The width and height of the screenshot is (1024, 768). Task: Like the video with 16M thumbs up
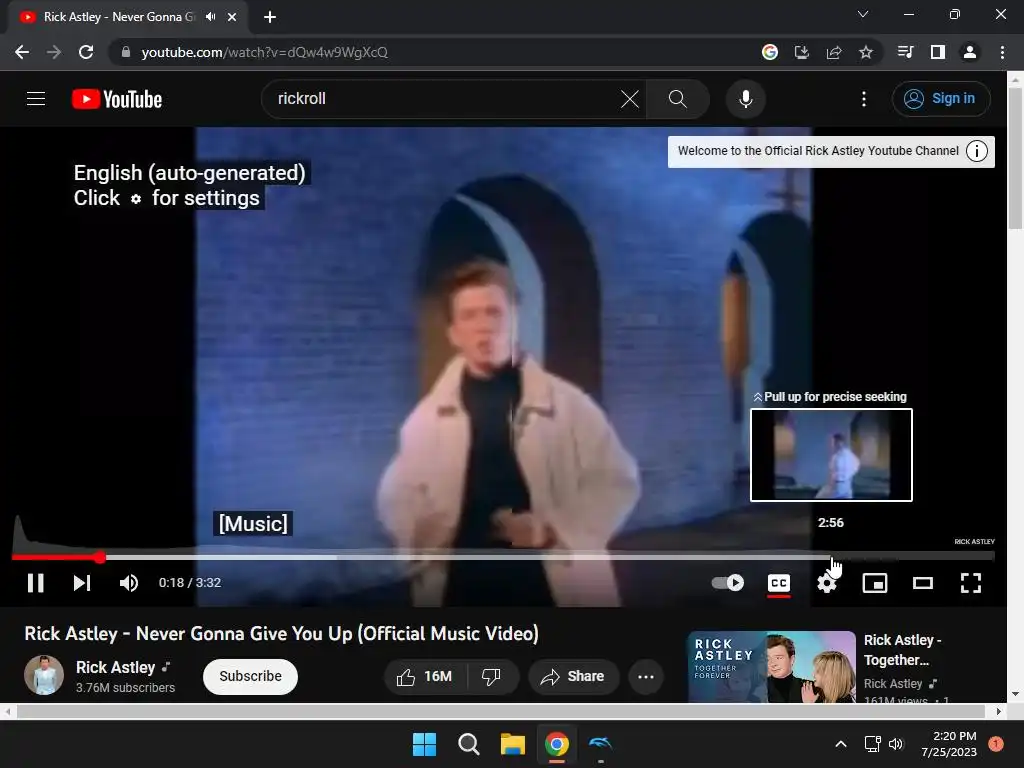tap(424, 677)
